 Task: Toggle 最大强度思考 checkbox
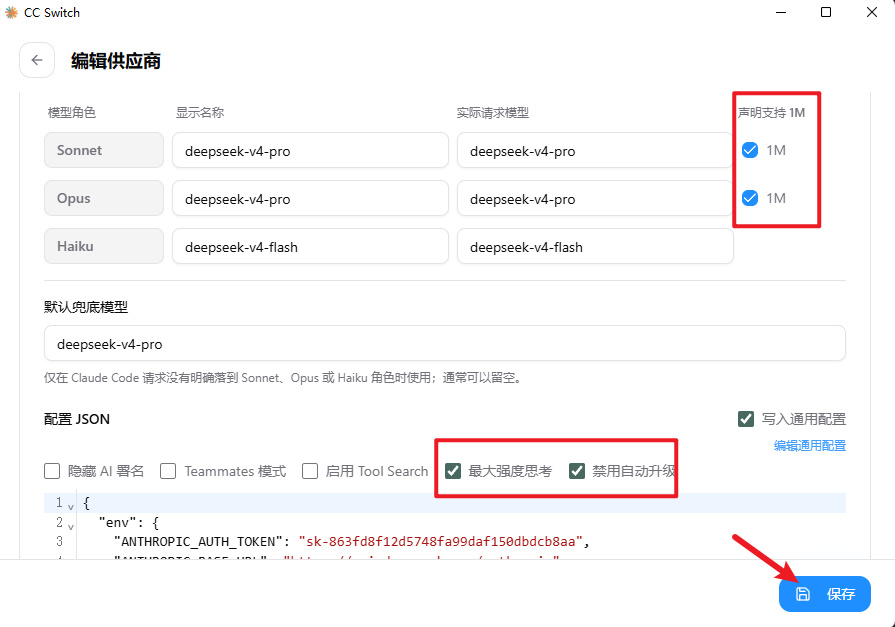point(453,471)
